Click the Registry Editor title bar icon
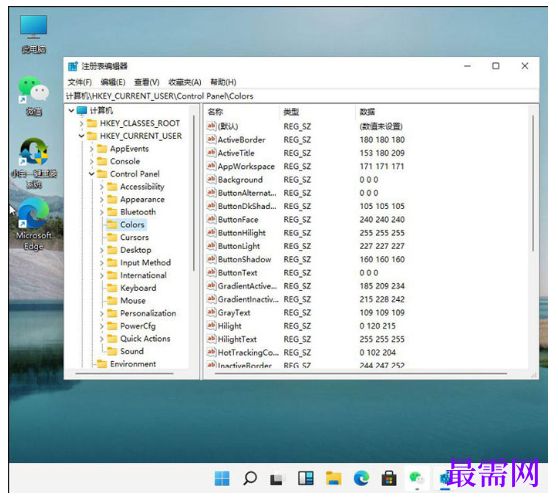Viewport: 558px width, 504px height. tap(73, 66)
